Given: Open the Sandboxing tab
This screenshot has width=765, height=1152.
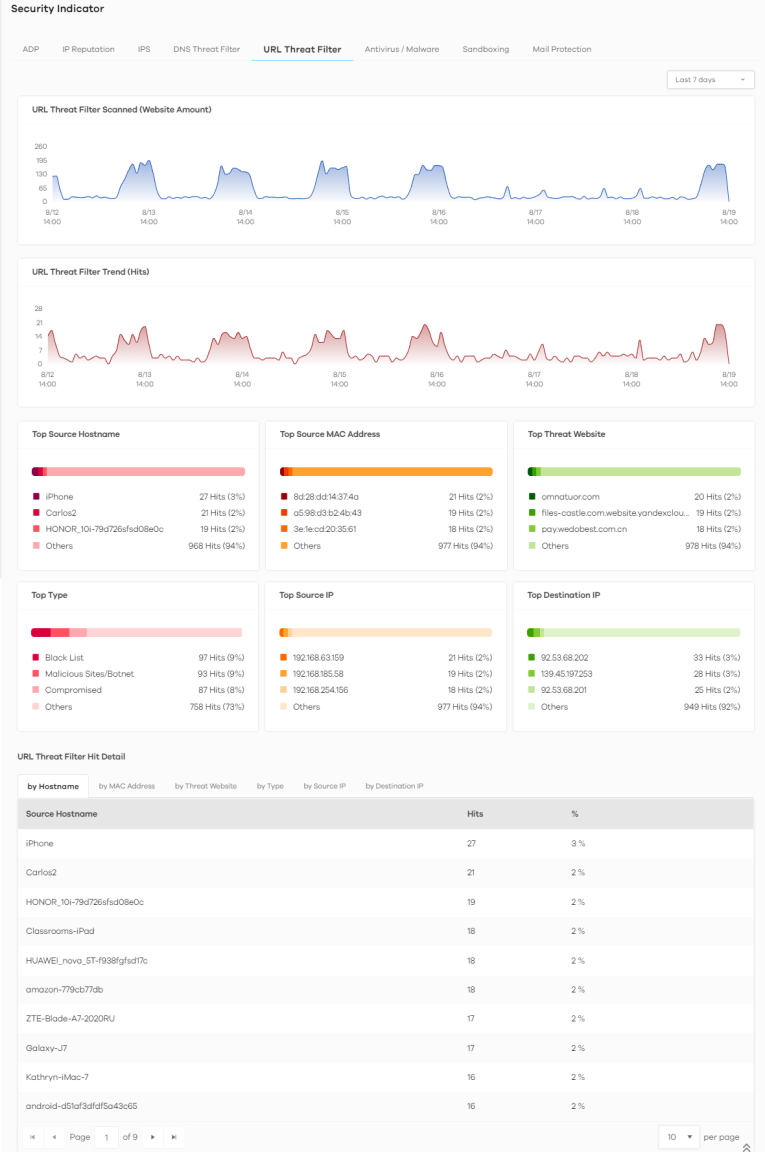Looking at the screenshot, I should coord(485,49).
